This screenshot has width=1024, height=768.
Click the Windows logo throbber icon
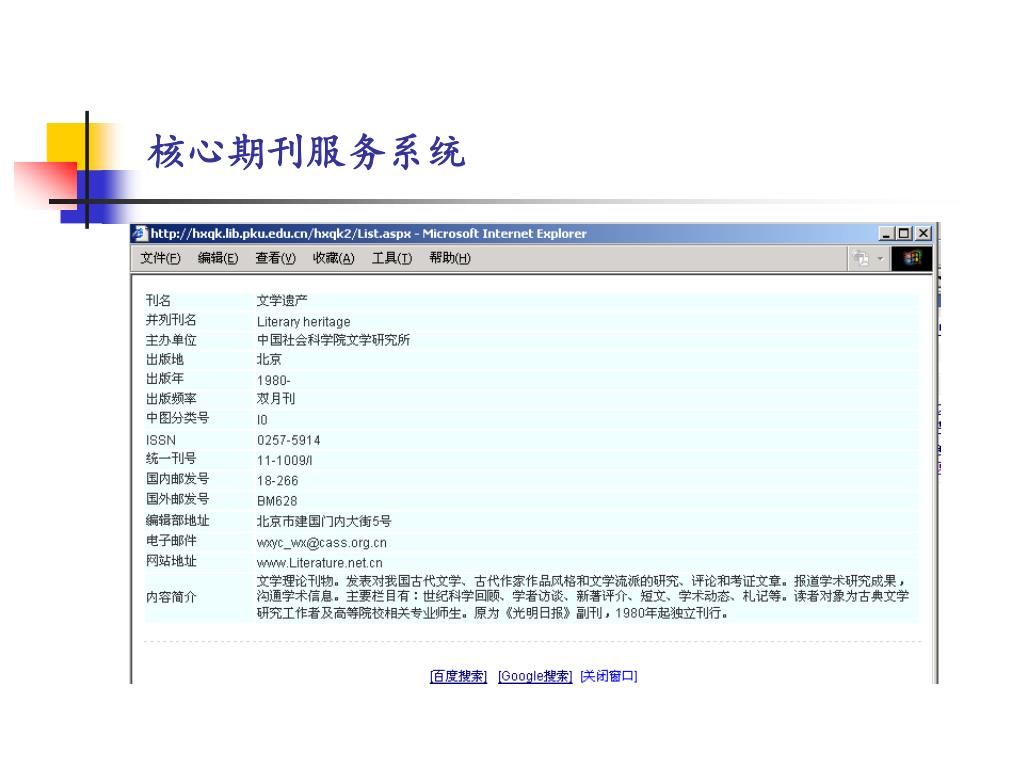912,259
